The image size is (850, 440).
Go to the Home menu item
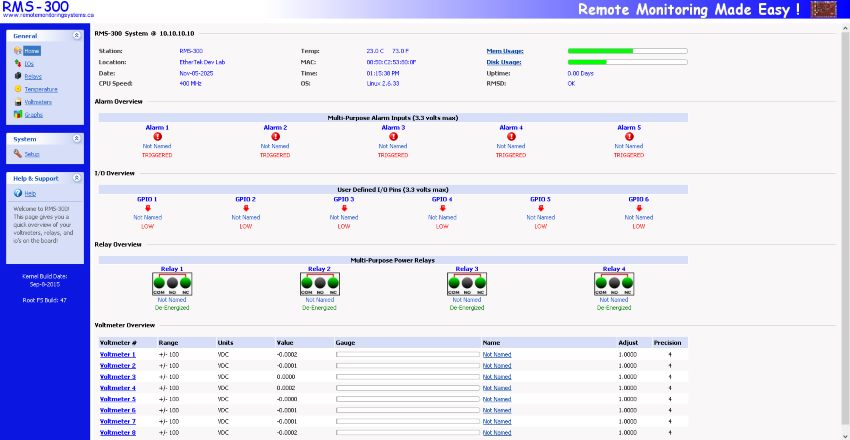[x=32, y=50]
